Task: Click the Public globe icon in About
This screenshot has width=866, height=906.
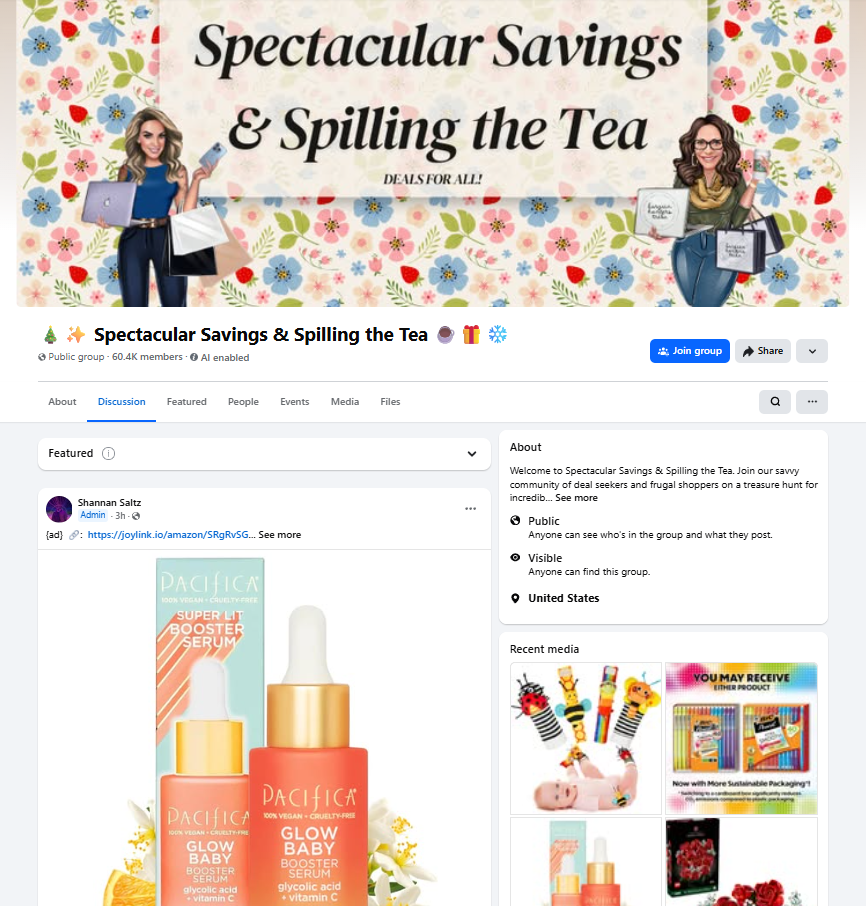Action: pos(515,521)
